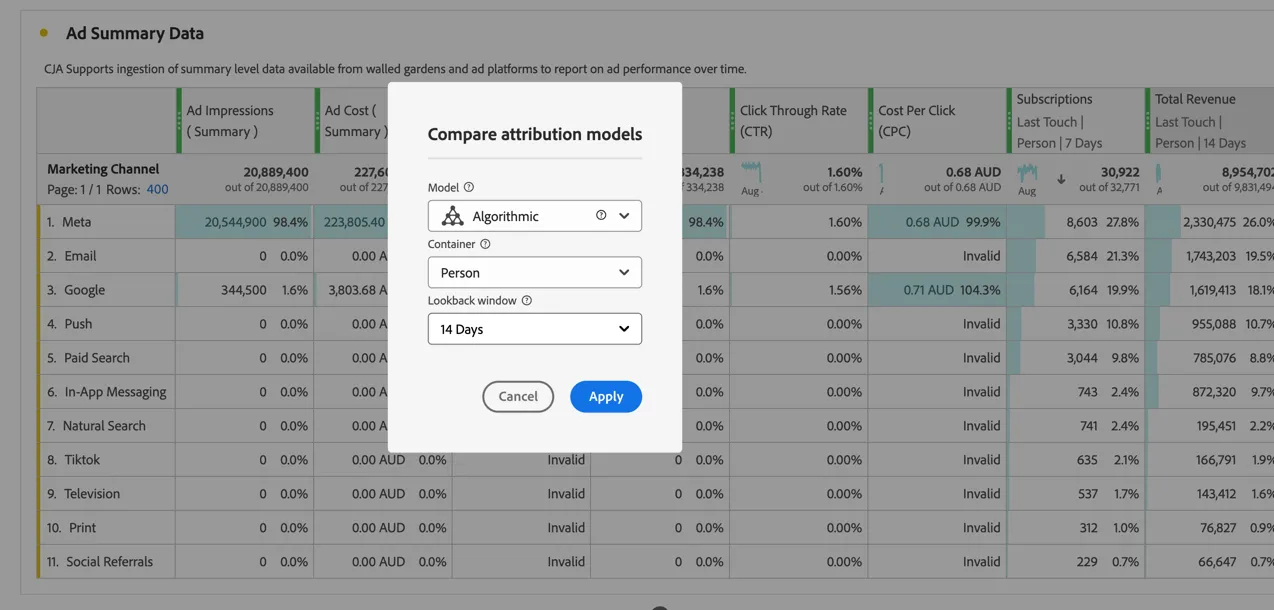Open the 14 Days lookback dropdown
This screenshot has width=1274, height=610.
click(x=535, y=329)
